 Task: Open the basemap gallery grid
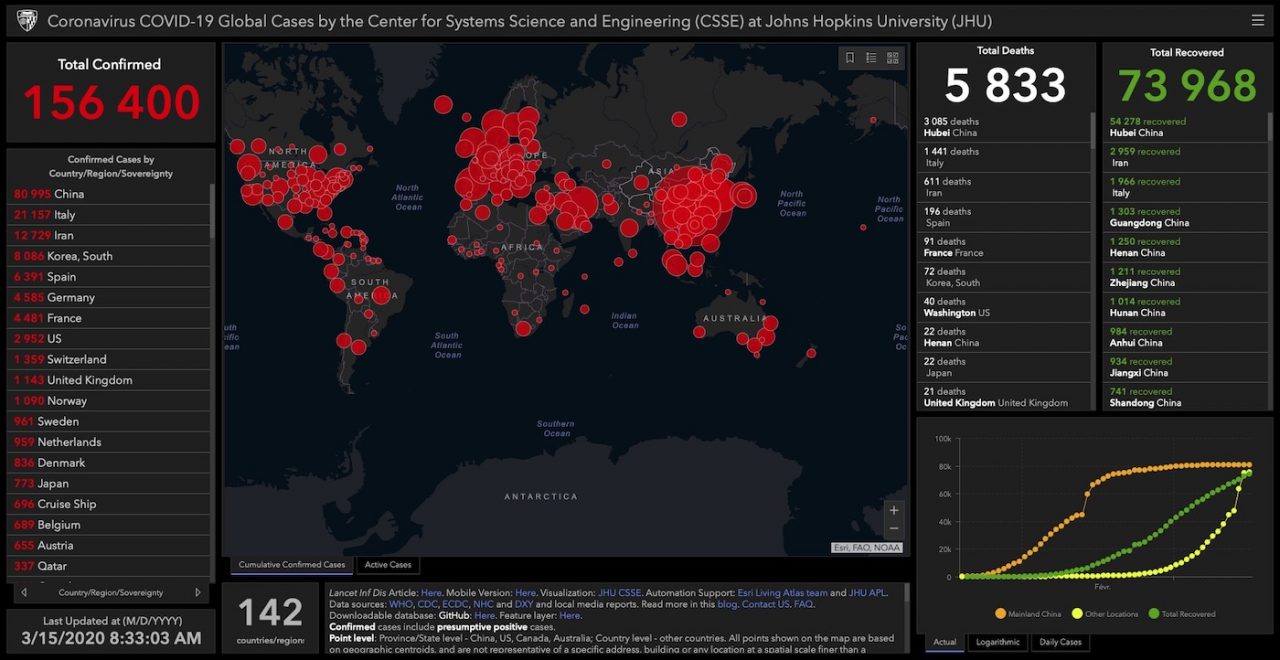click(893, 58)
